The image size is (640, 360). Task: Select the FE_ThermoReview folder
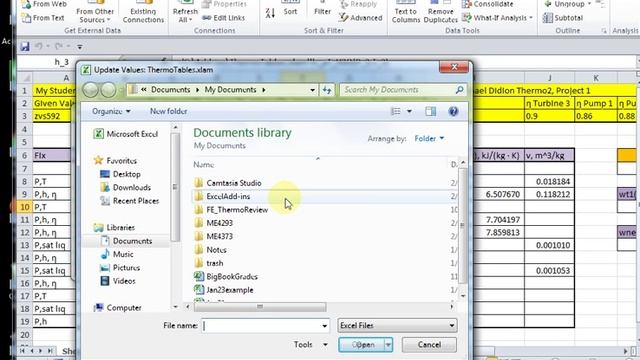pos(231,210)
